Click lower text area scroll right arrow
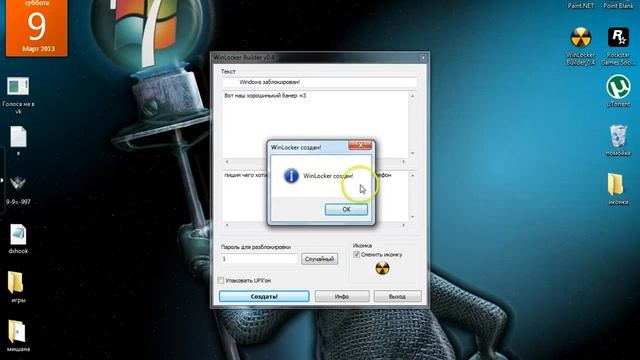The image size is (640, 360). (404, 225)
